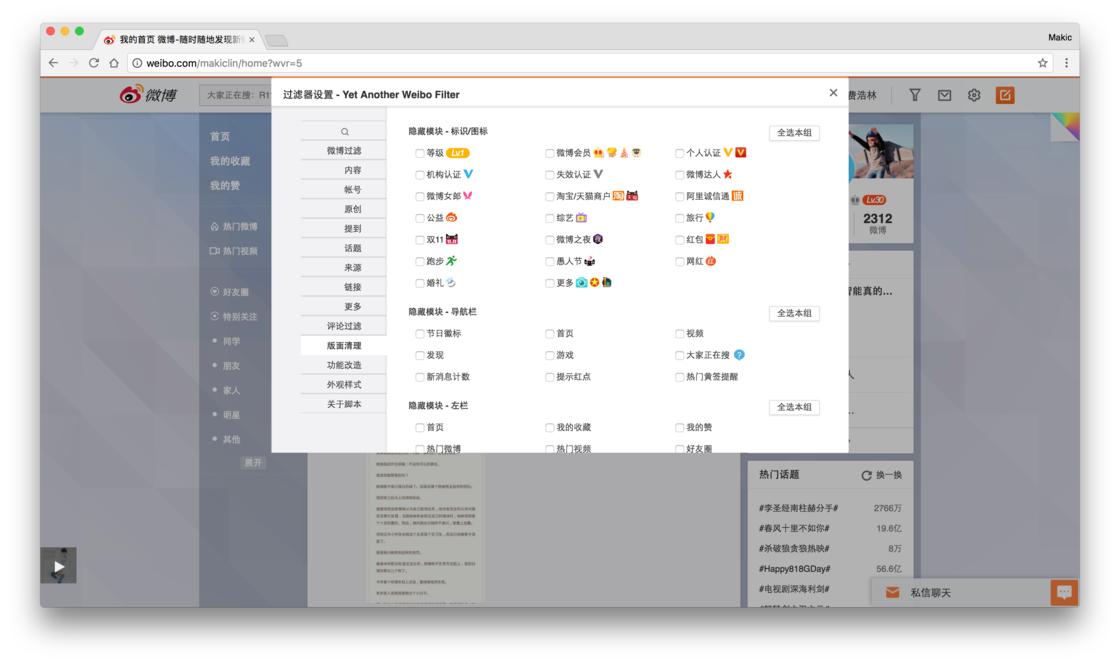Tick the 游戏 checkbox
This screenshot has width=1120, height=665.
[x=550, y=356]
